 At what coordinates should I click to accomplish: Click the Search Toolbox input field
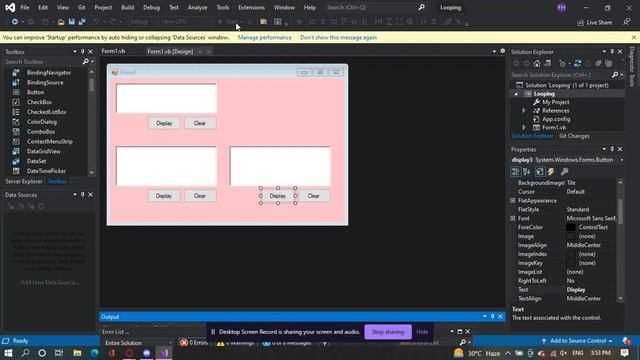click(x=43, y=62)
